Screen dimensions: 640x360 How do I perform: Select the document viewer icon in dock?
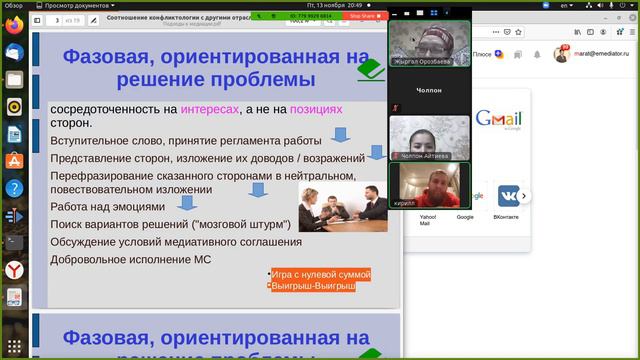(14, 297)
